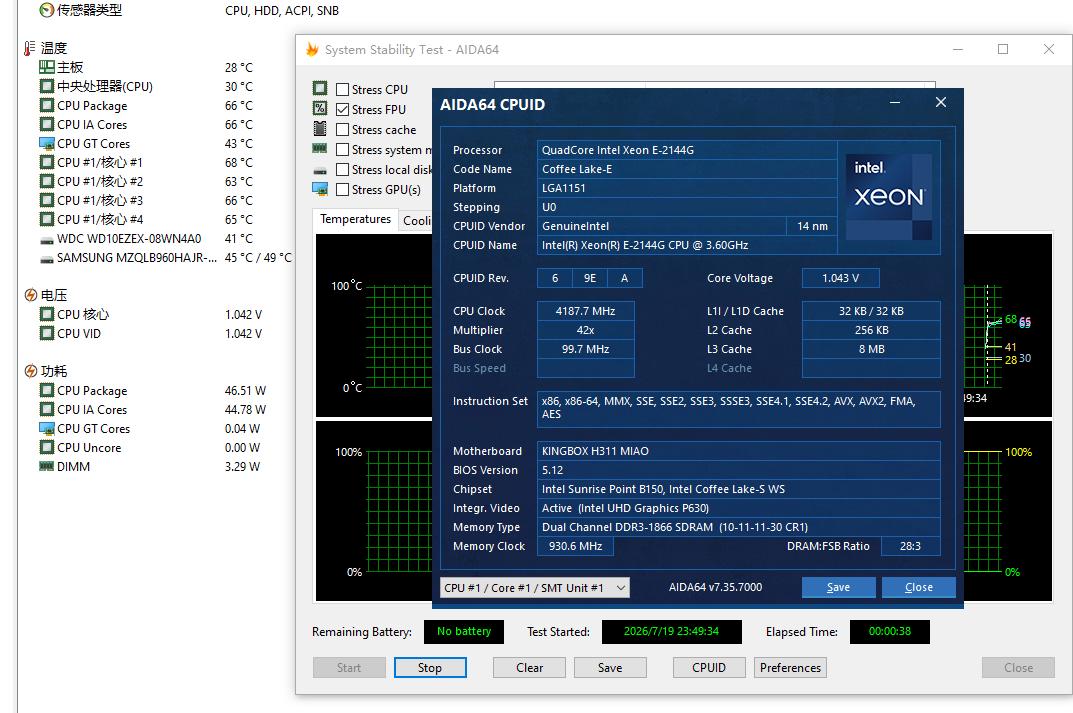Screen dimensions: 1073x713
Task: Click the 930.6 MHz Memory Clock value
Action: pos(576,546)
